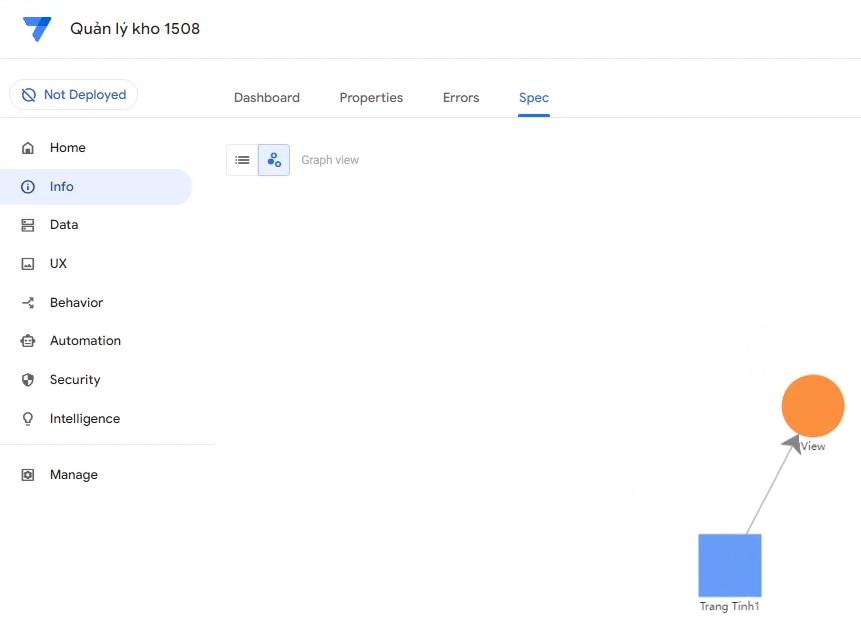
Task: Click the Home house icon
Action: point(27,148)
